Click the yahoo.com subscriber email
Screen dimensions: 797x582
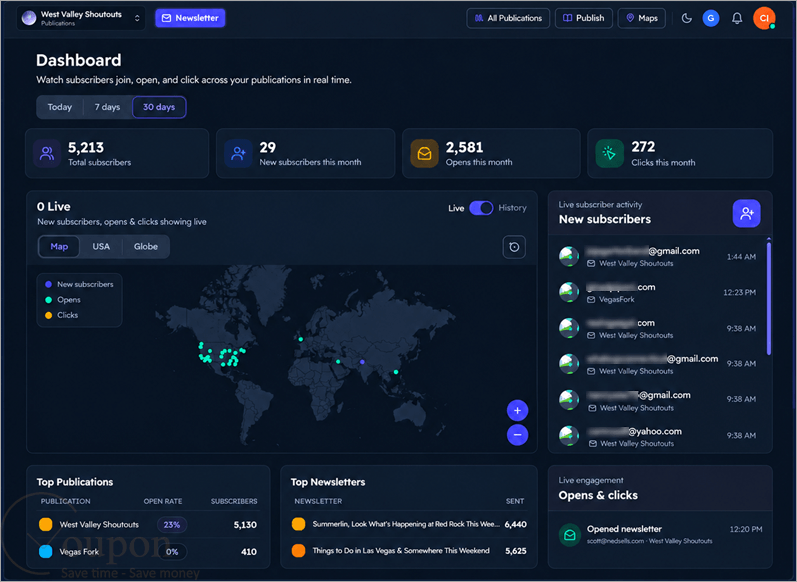pos(635,432)
